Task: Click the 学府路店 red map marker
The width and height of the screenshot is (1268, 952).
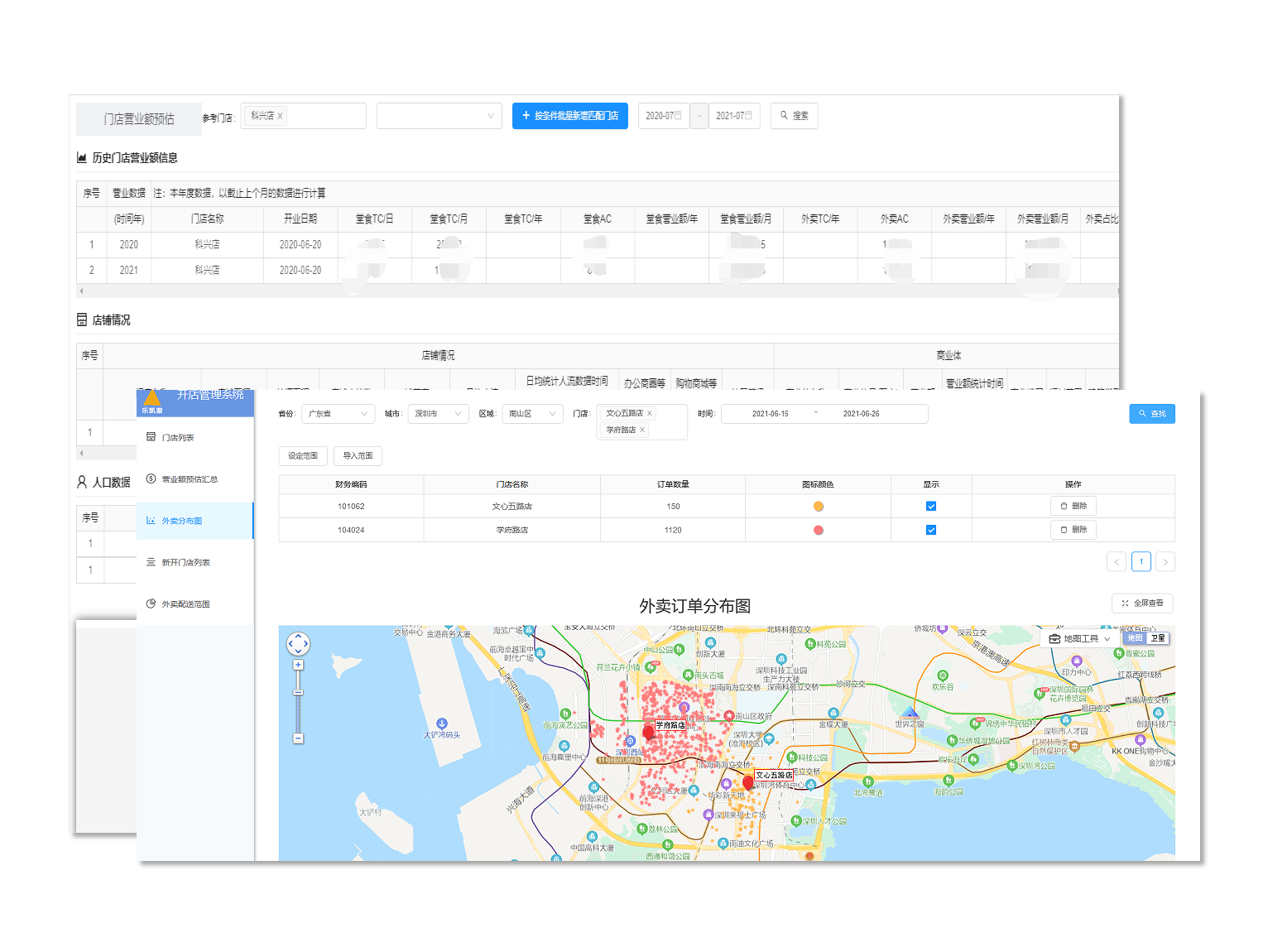Action: click(x=648, y=733)
